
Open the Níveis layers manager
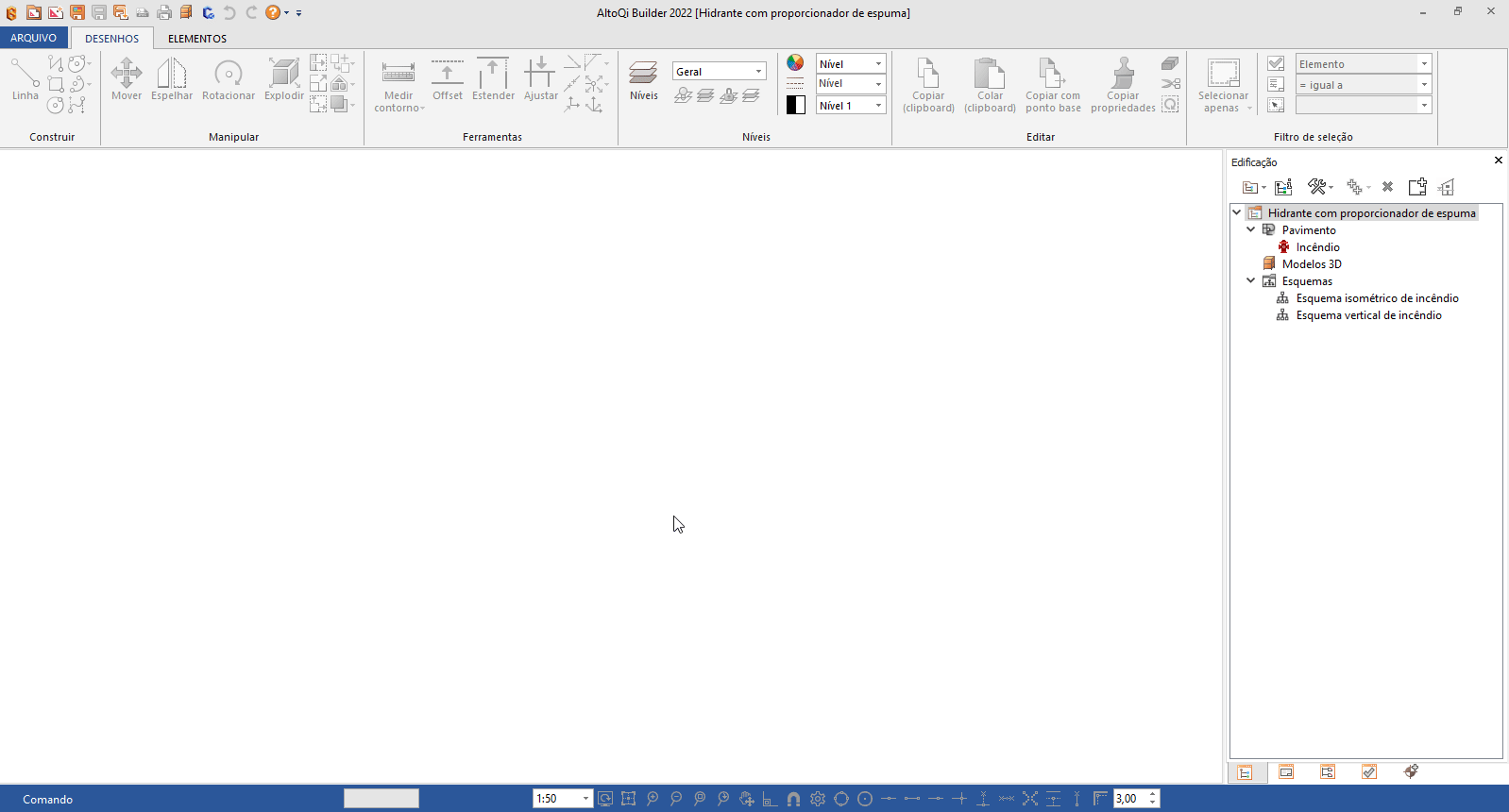coord(644,78)
